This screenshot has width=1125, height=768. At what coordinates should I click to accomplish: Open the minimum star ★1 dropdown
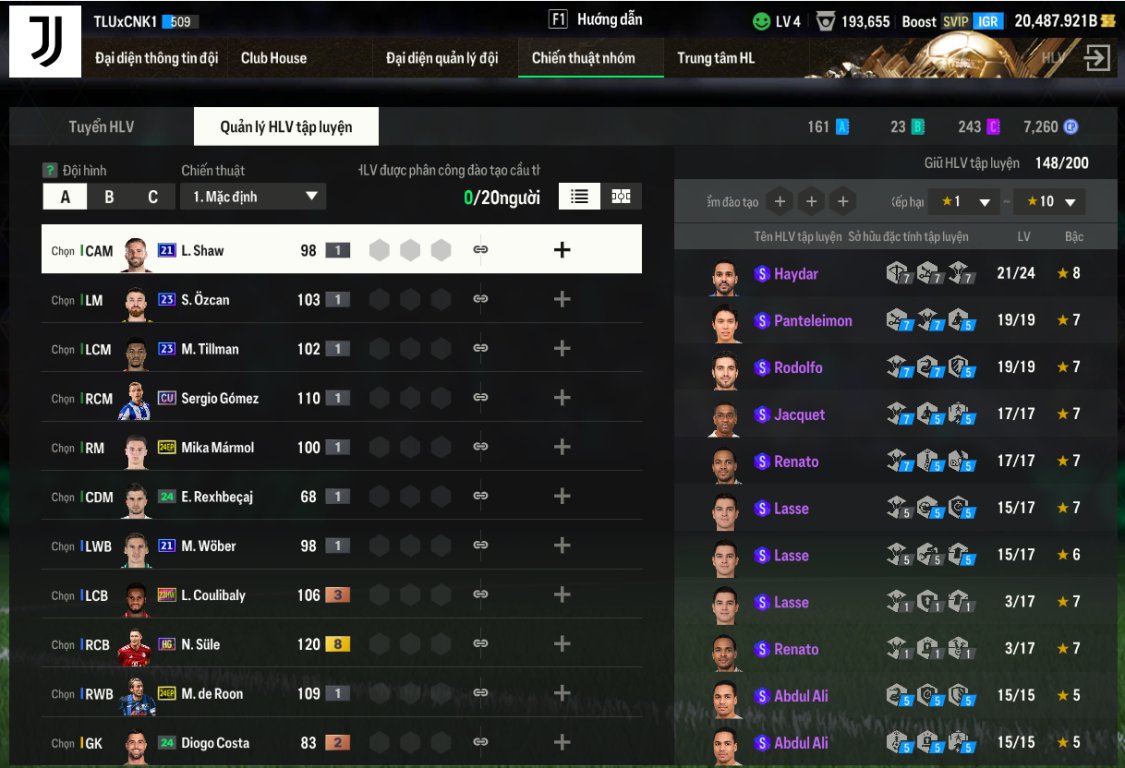point(964,202)
